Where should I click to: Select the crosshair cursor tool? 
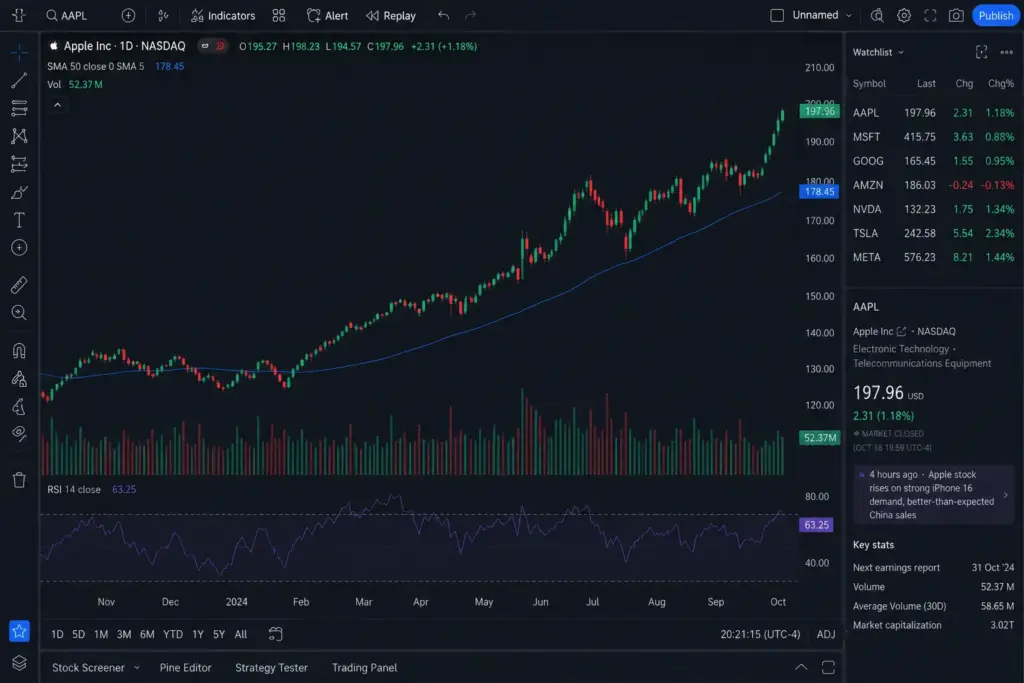click(19, 52)
